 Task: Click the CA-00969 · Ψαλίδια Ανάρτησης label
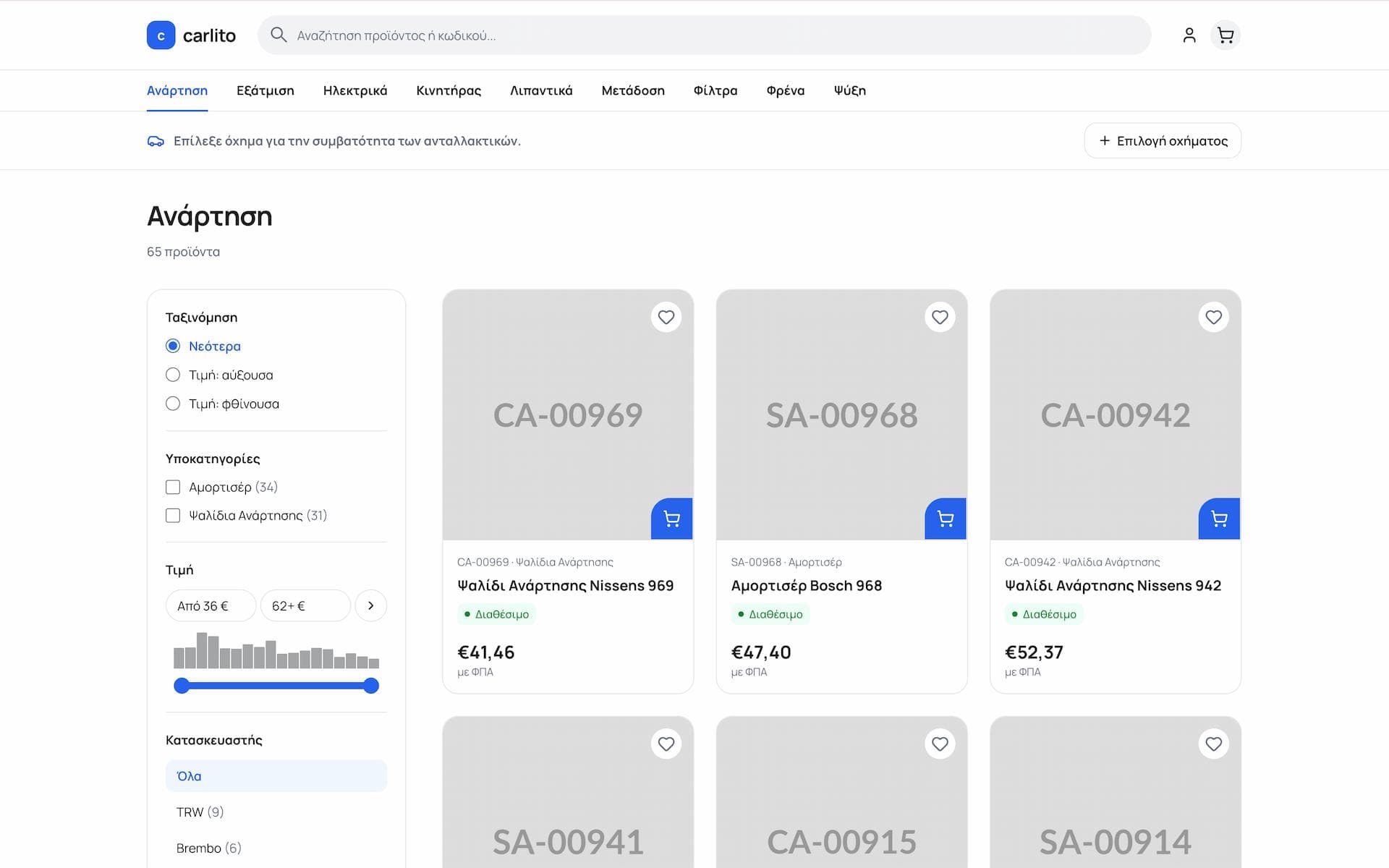535,562
